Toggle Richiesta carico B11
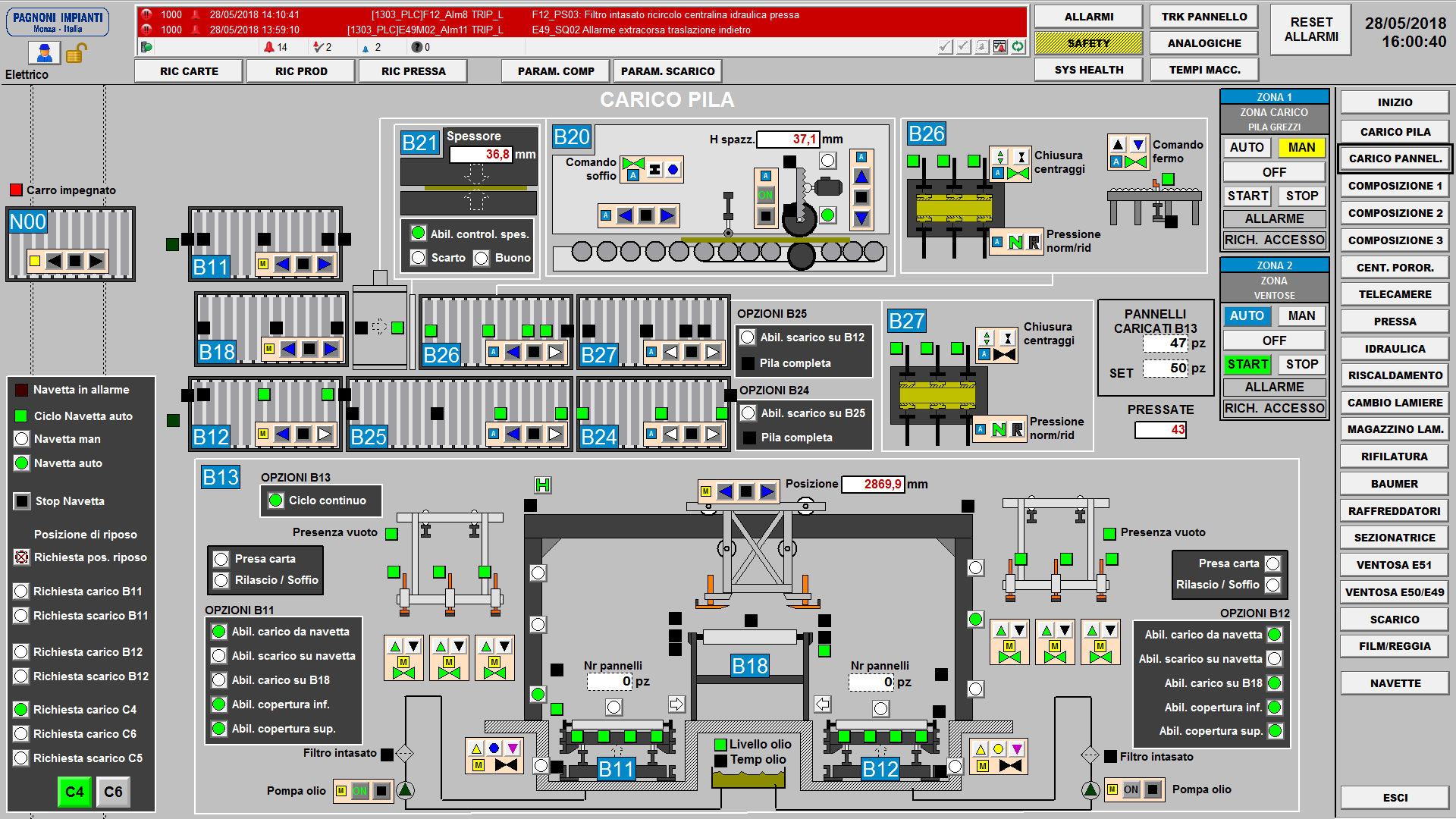 (21, 591)
